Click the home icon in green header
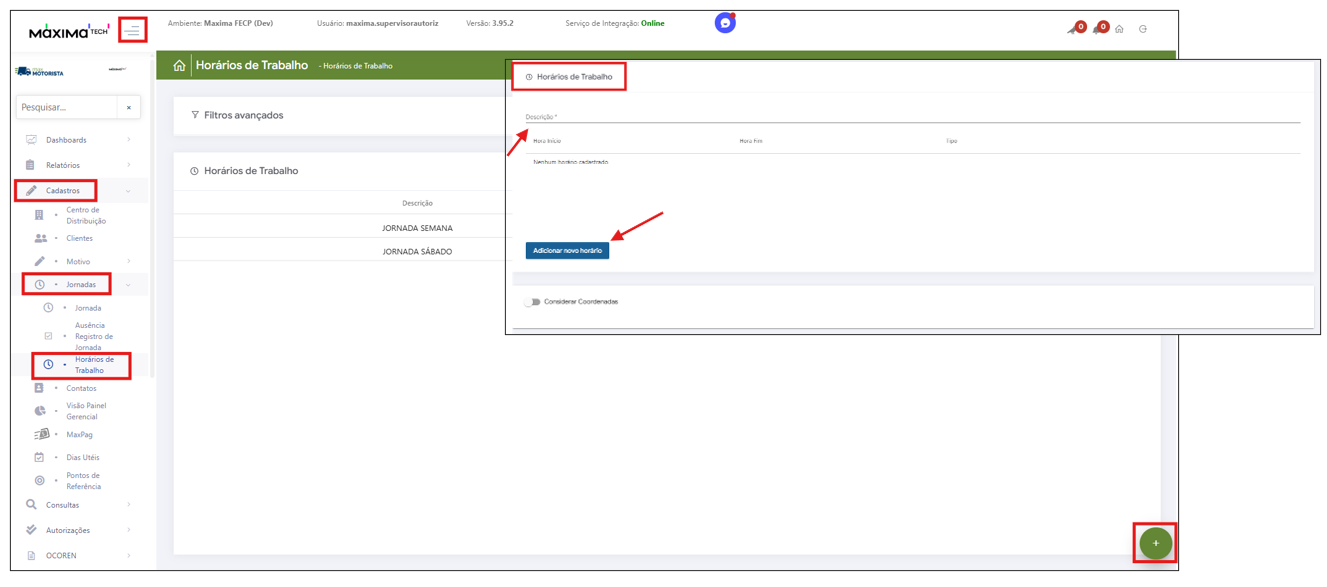This screenshot has height=587, width=1327. point(179,65)
